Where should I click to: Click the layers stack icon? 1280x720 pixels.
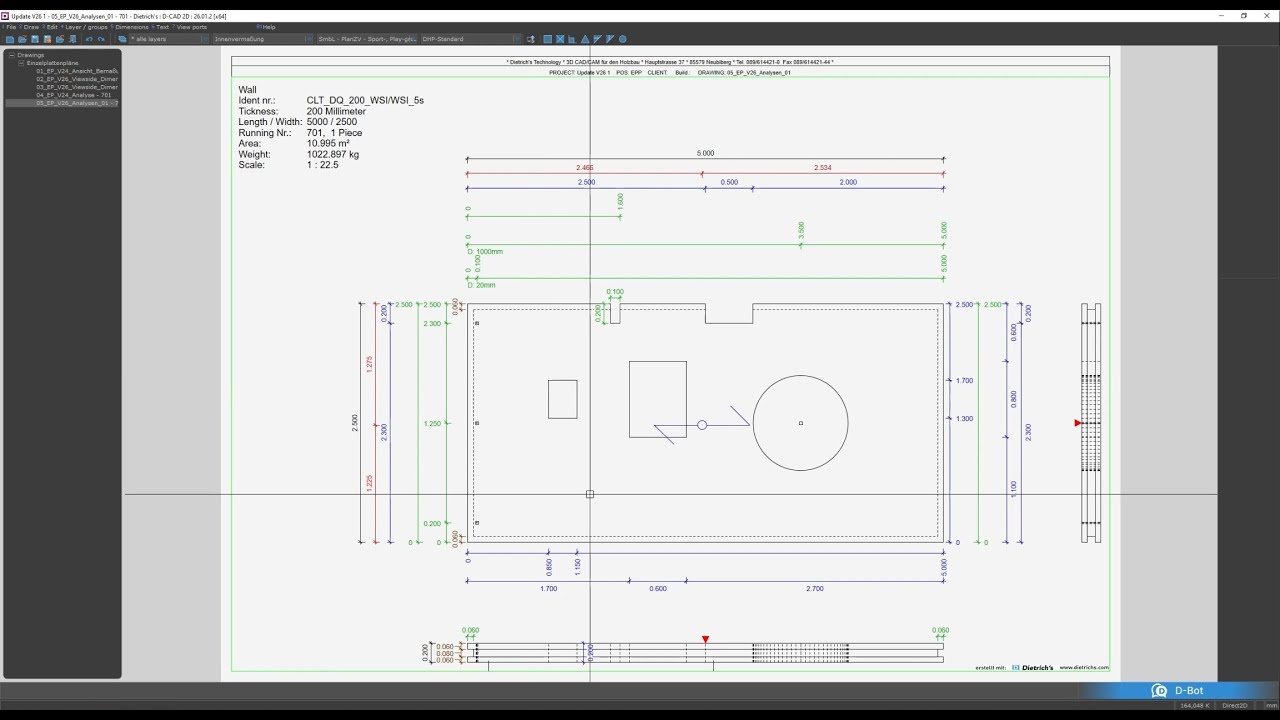(x=122, y=39)
